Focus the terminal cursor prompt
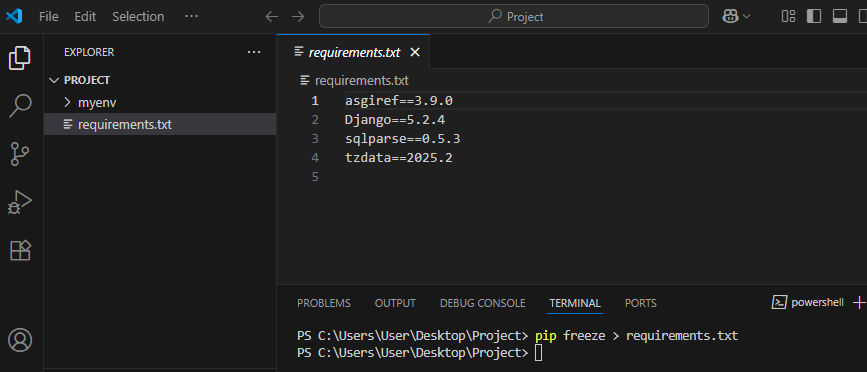Screen dimensions: 867x372 539,353
